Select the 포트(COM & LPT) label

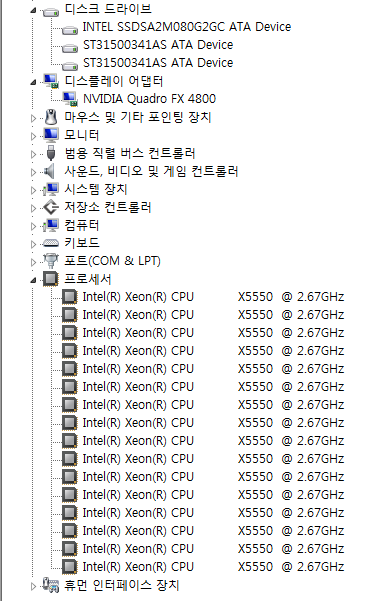pos(112,261)
